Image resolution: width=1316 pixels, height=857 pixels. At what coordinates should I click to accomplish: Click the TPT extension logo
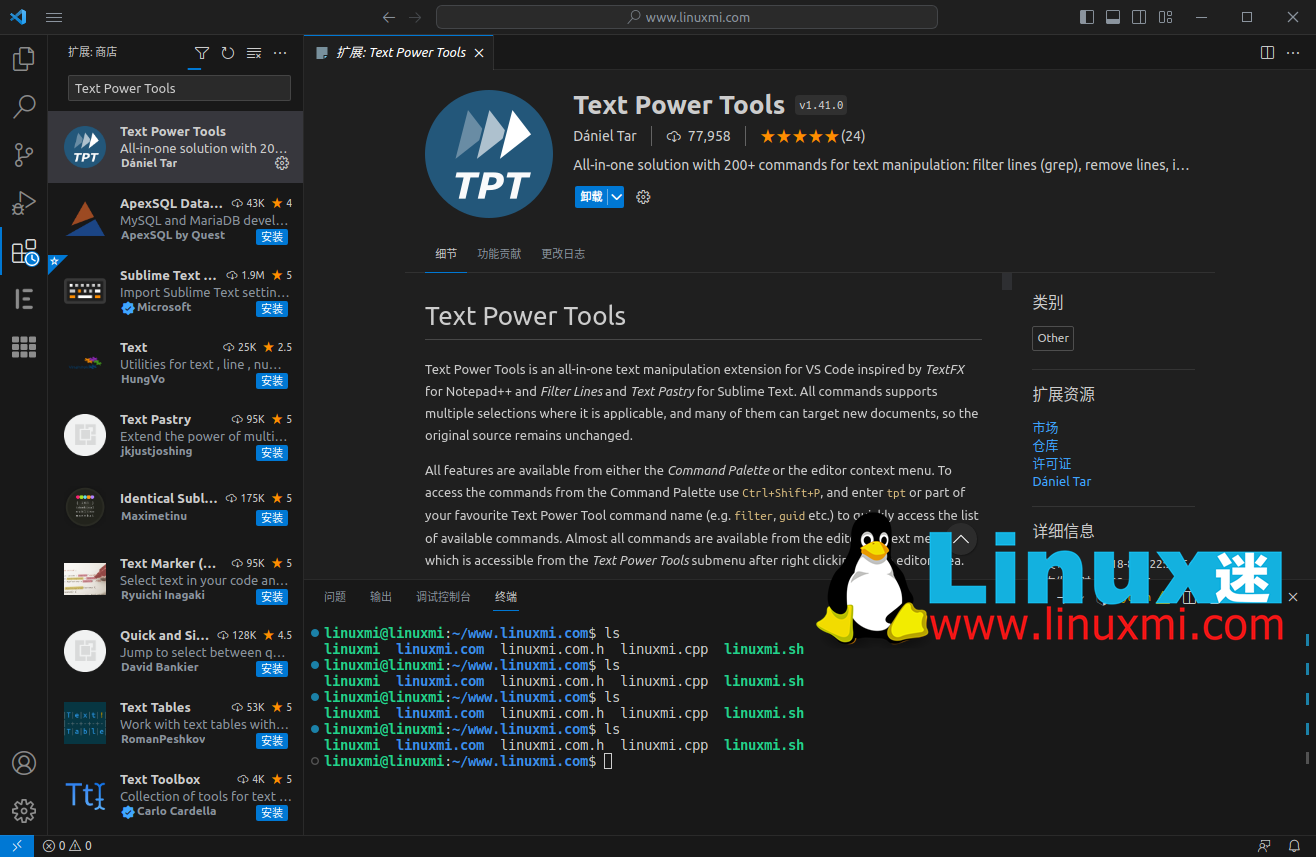(489, 154)
